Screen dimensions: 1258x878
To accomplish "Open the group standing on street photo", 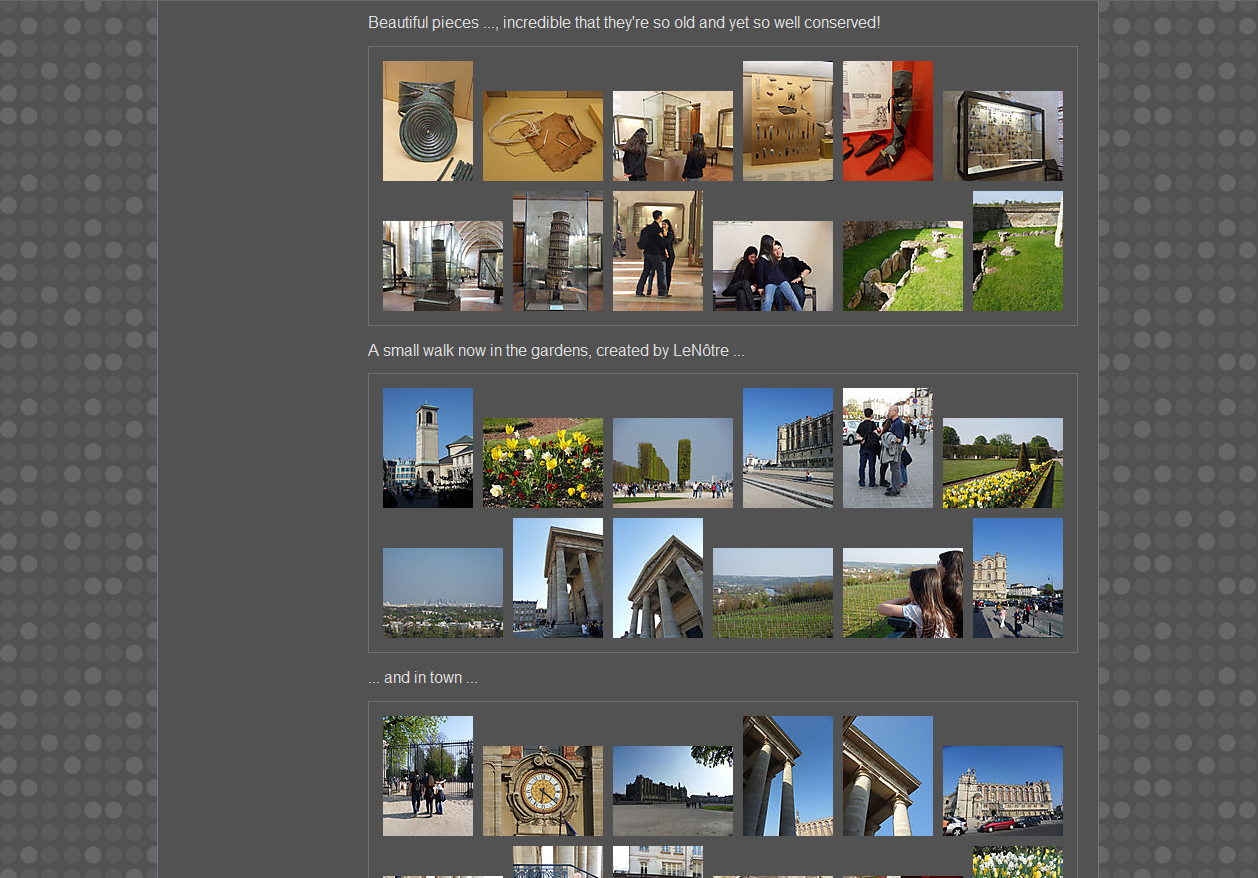I will coord(887,448).
